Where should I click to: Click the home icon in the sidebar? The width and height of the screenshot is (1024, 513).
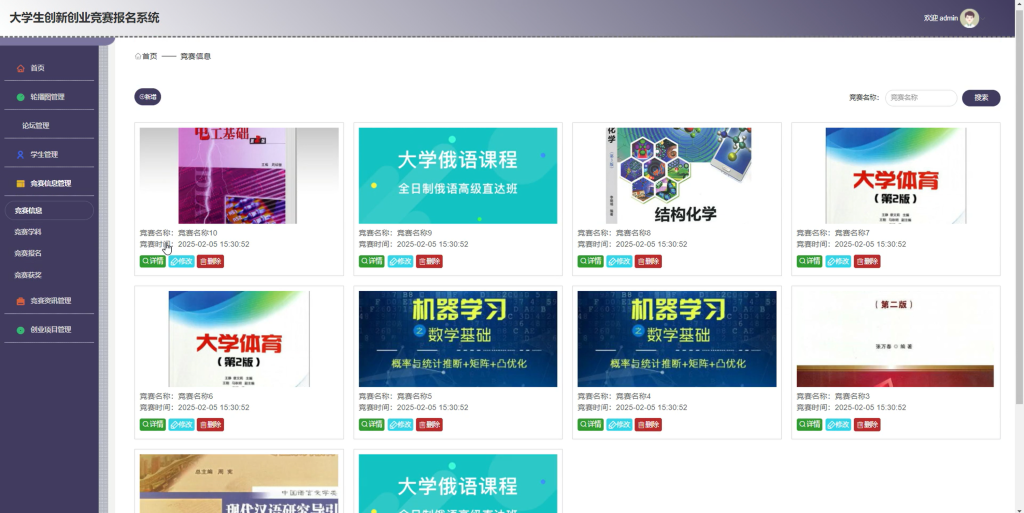click(20, 68)
